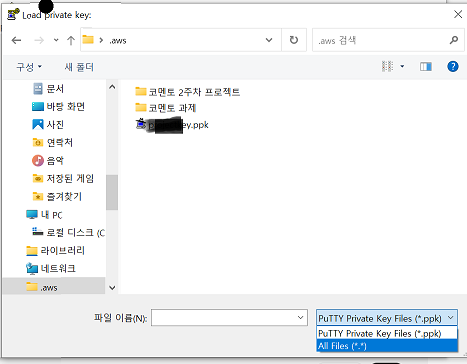Toggle the preview pane

(x=426, y=67)
